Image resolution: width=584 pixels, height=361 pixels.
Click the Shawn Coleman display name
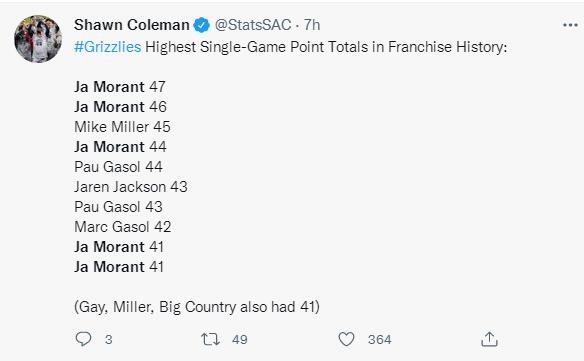point(131,25)
